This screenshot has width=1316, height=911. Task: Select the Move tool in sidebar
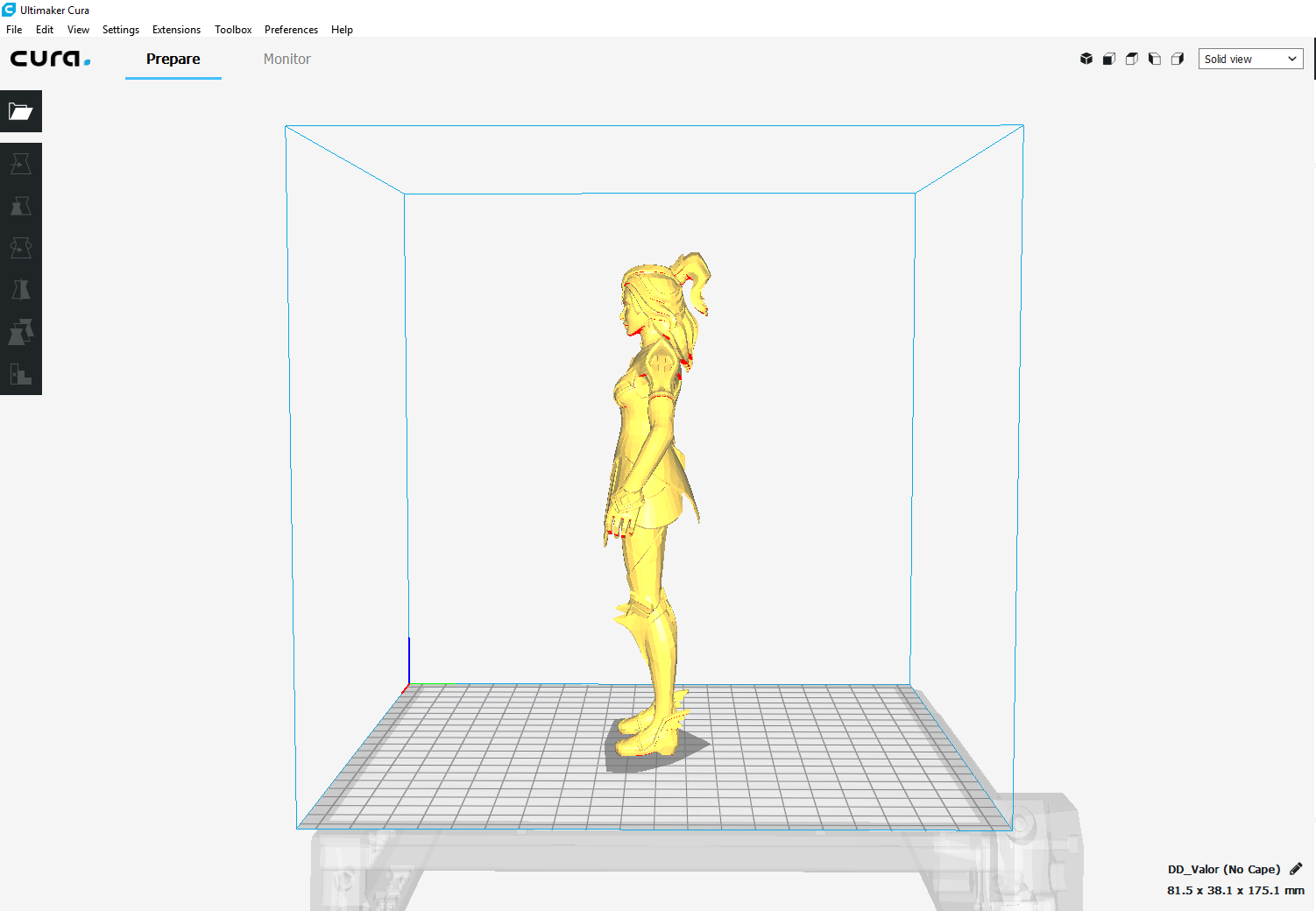pos(21,164)
